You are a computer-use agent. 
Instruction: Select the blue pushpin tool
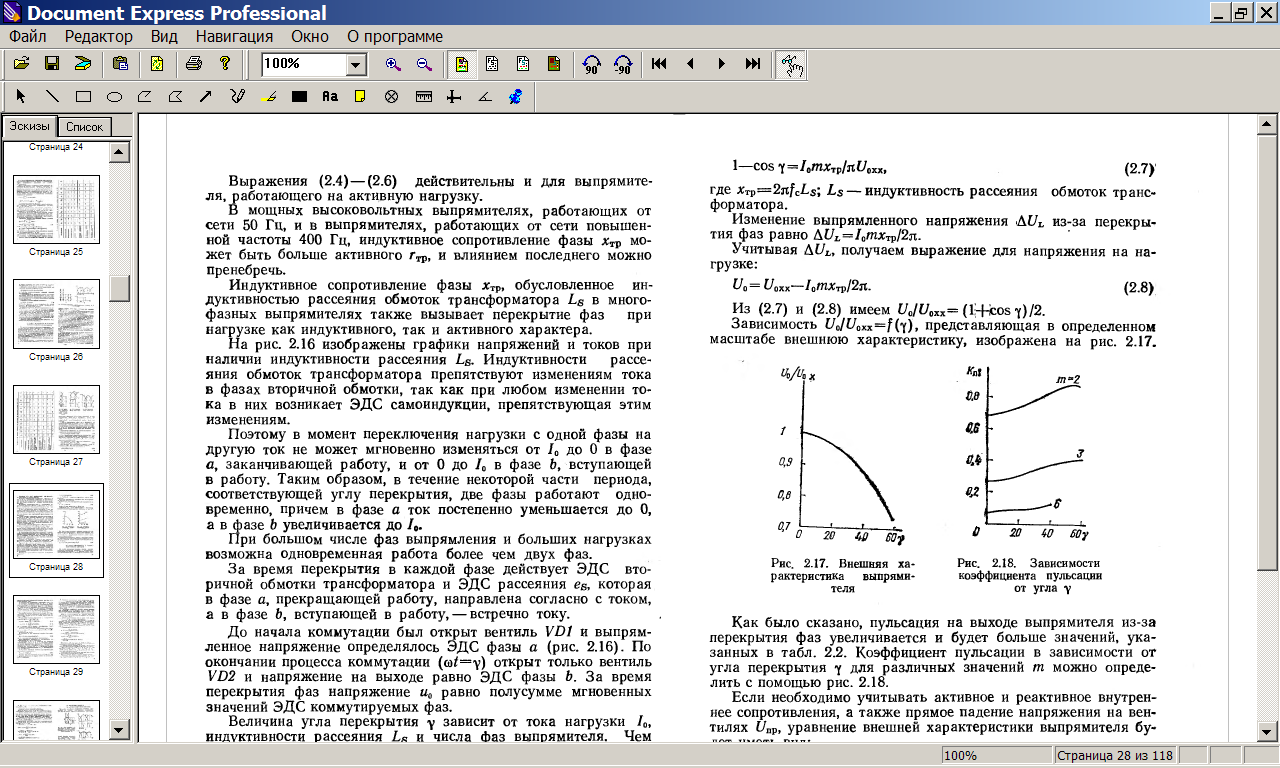(x=516, y=97)
